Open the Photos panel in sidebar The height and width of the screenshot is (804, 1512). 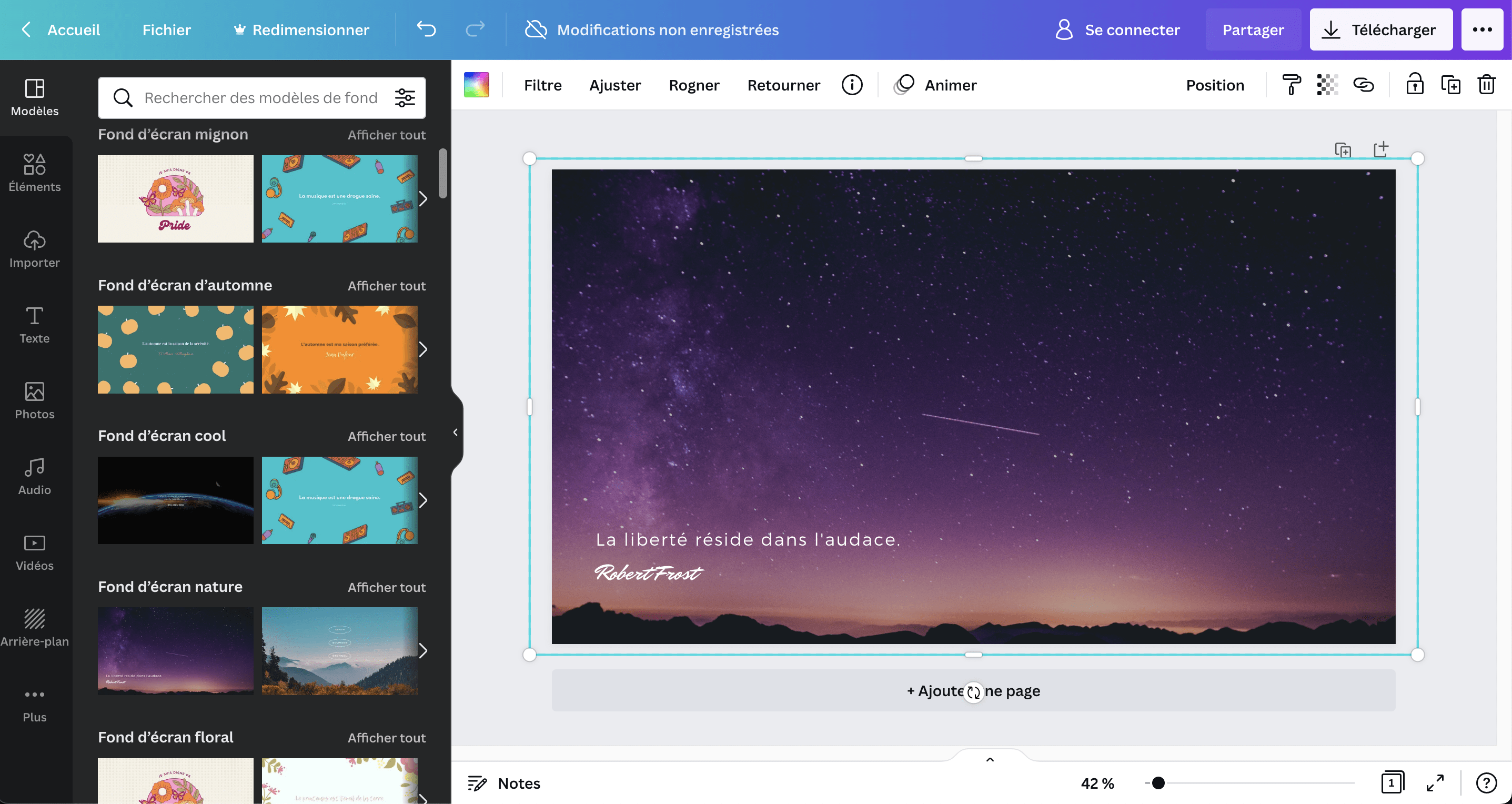click(34, 401)
